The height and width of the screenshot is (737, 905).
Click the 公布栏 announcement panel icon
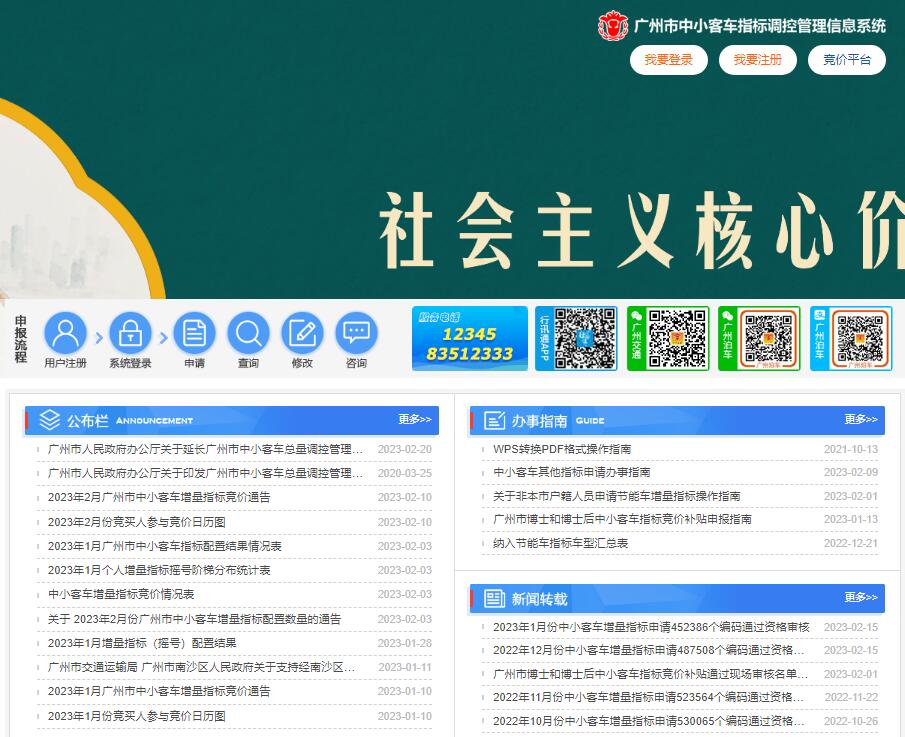coord(49,420)
